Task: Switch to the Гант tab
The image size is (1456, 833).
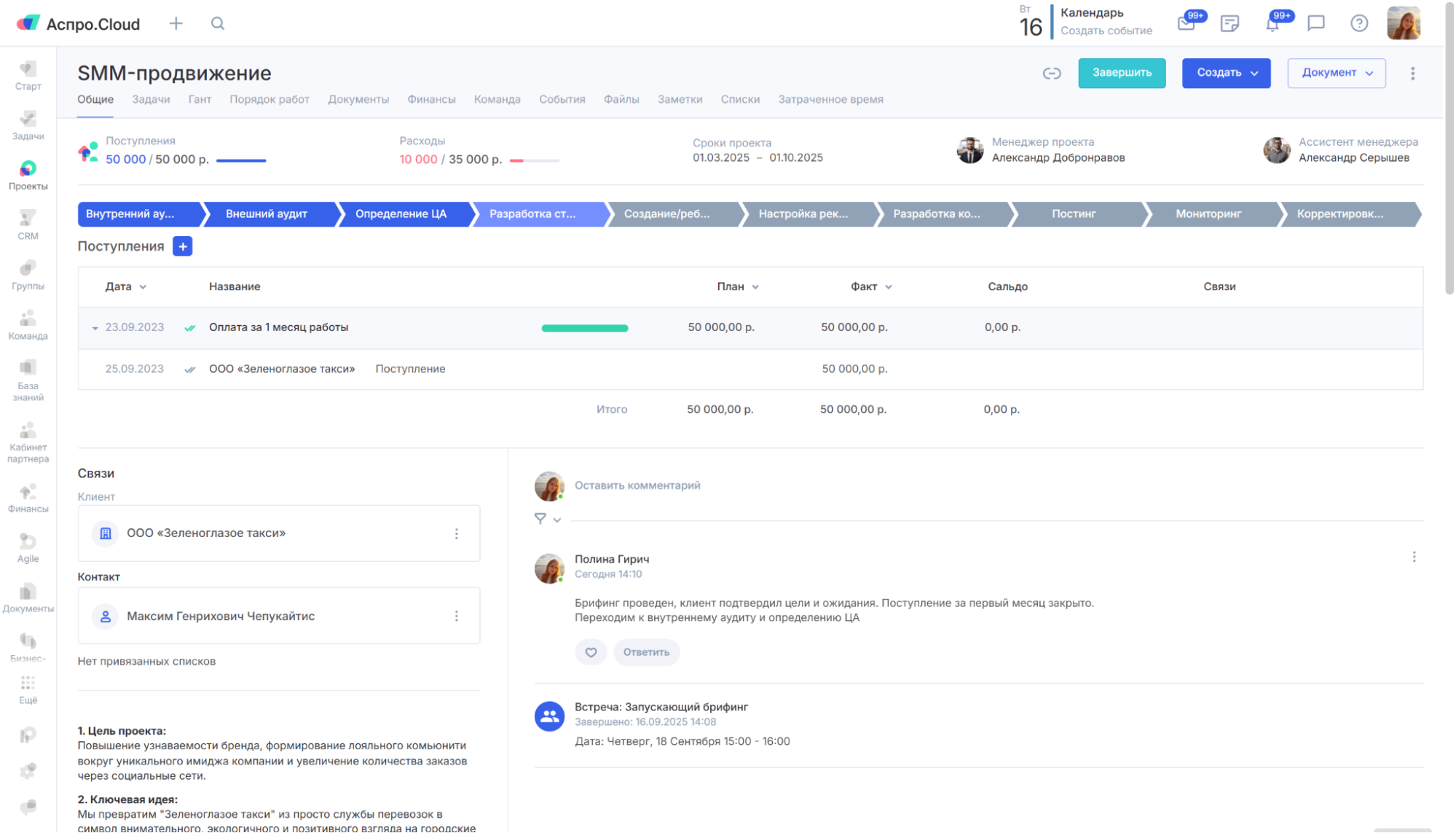Action: [200, 99]
